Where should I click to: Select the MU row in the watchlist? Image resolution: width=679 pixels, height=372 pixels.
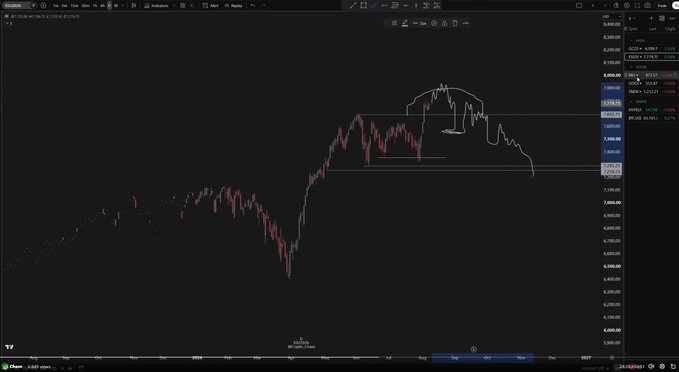coord(652,75)
